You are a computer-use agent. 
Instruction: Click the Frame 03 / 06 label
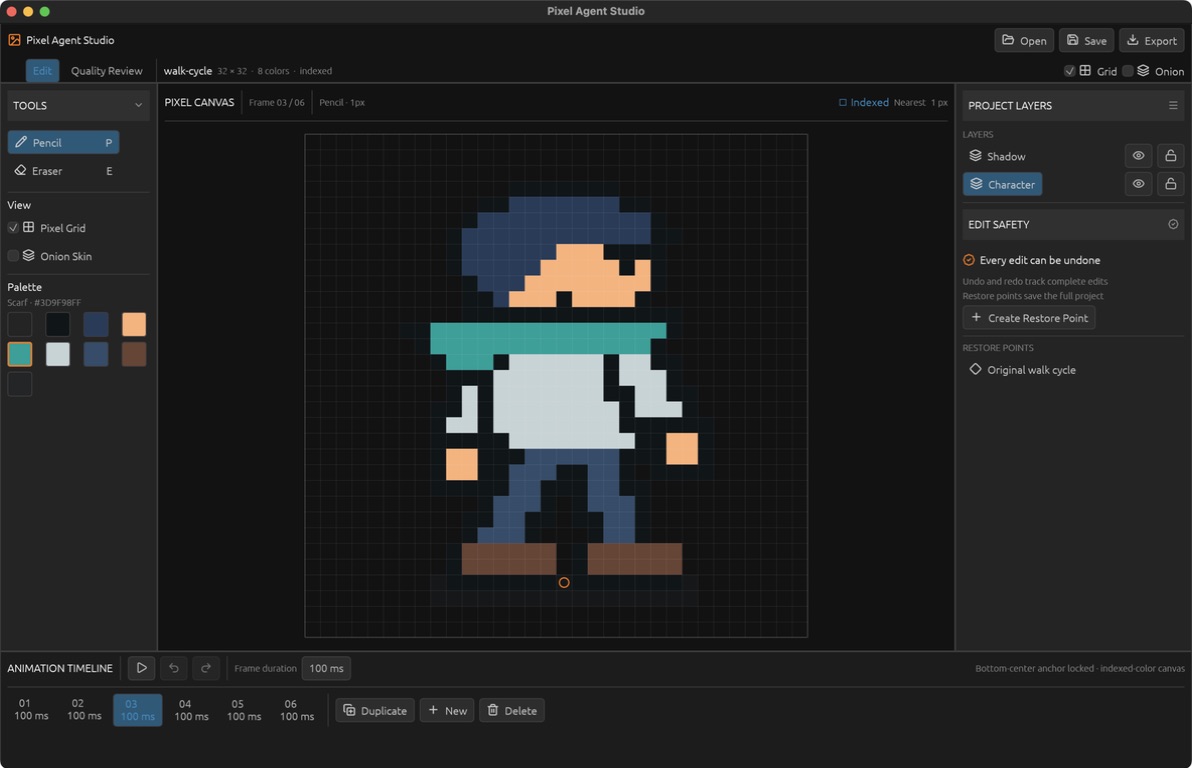point(277,103)
